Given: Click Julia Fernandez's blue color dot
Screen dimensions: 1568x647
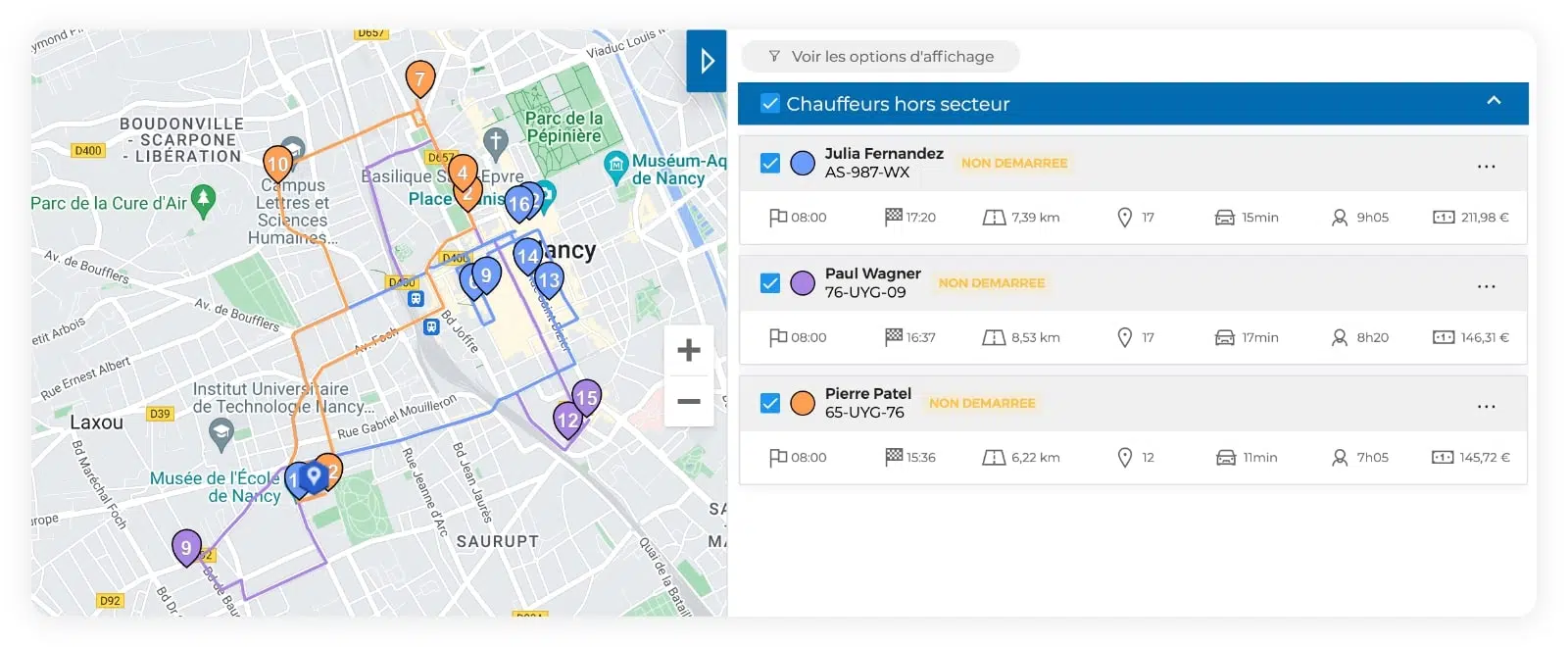Looking at the screenshot, I should [x=803, y=163].
